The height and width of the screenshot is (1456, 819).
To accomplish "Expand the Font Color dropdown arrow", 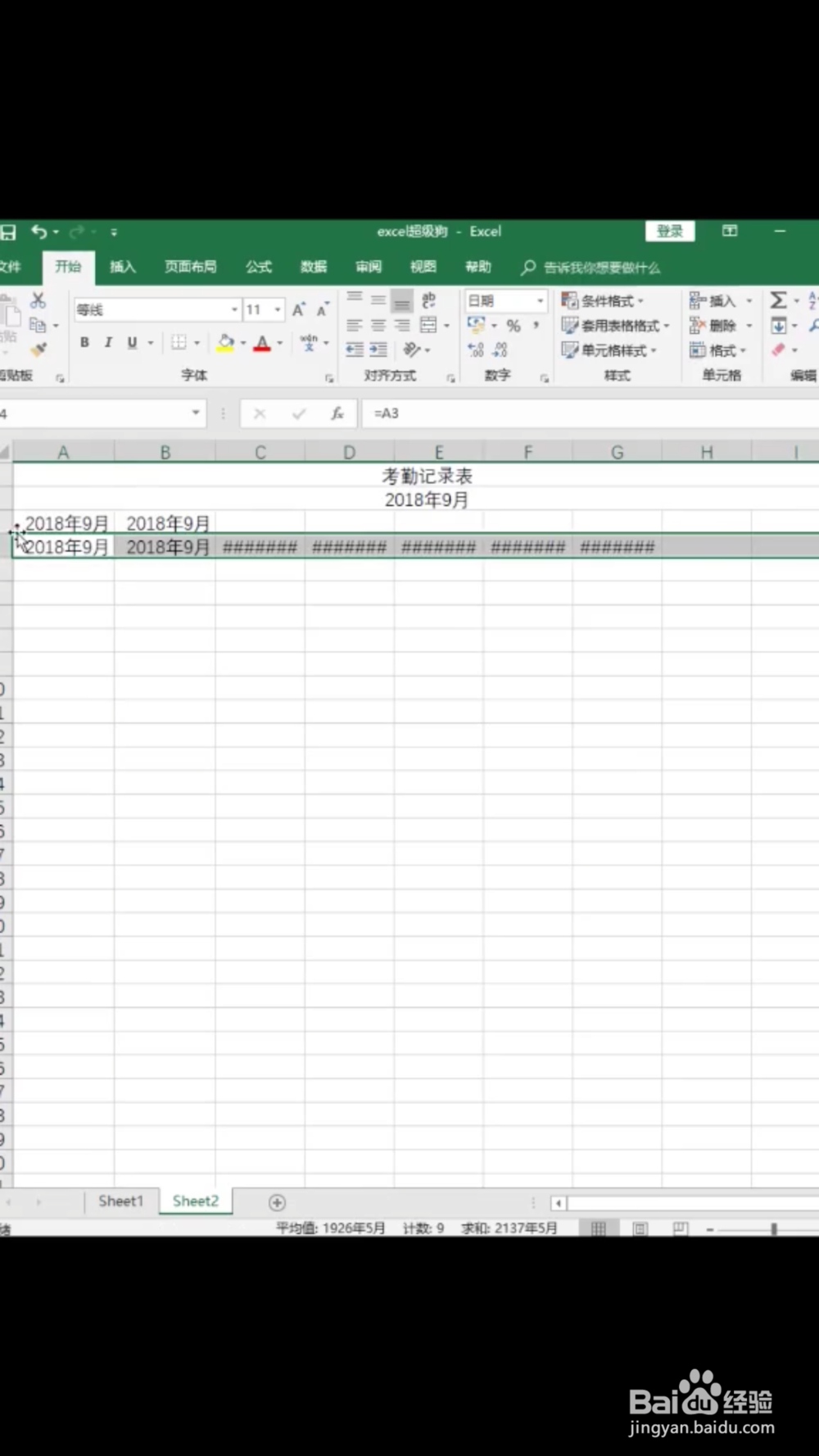I will (x=280, y=343).
